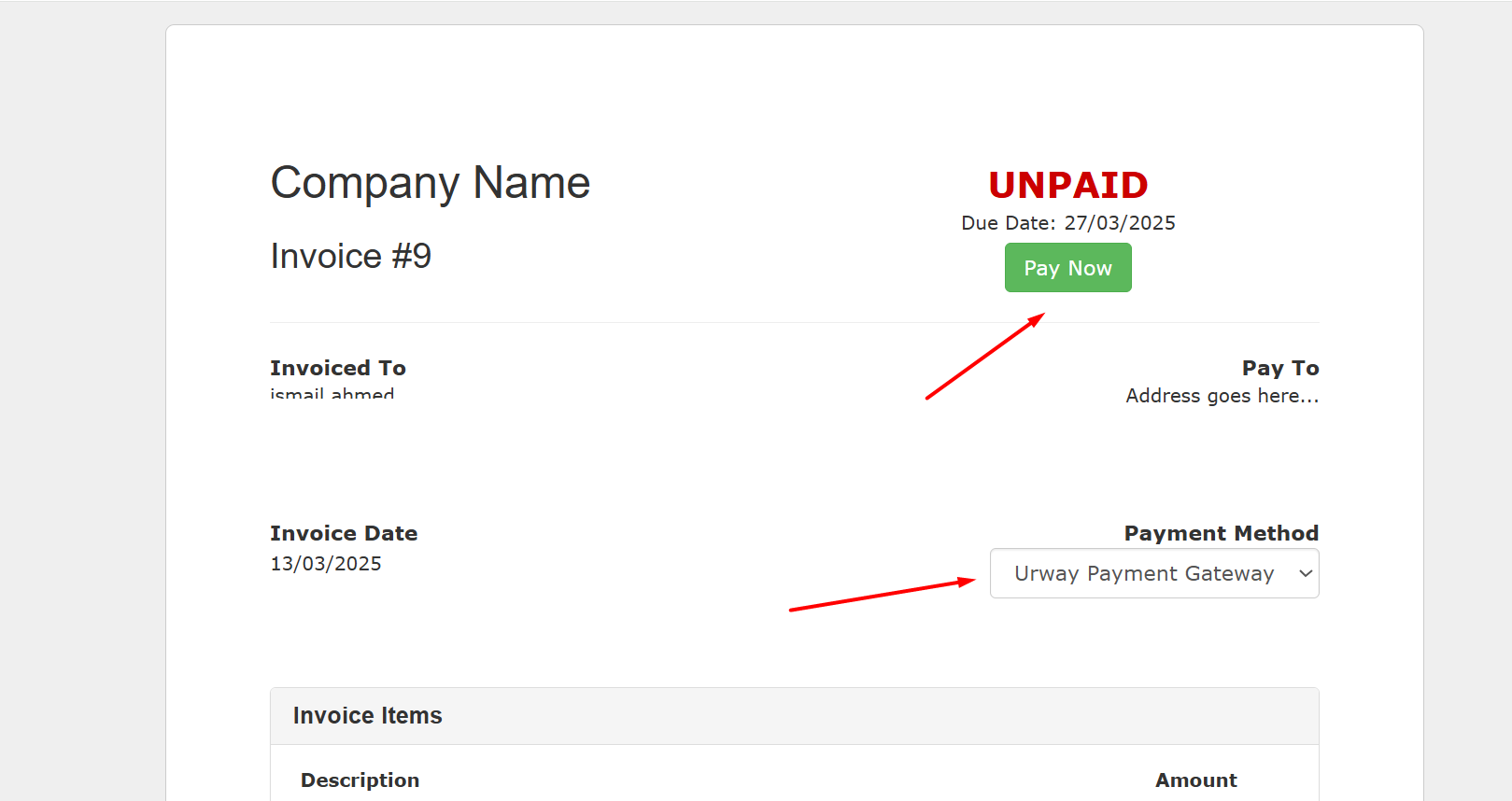Image resolution: width=1512 pixels, height=801 pixels.
Task: Click the Invoice Date label
Action: (x=344, y=533)
